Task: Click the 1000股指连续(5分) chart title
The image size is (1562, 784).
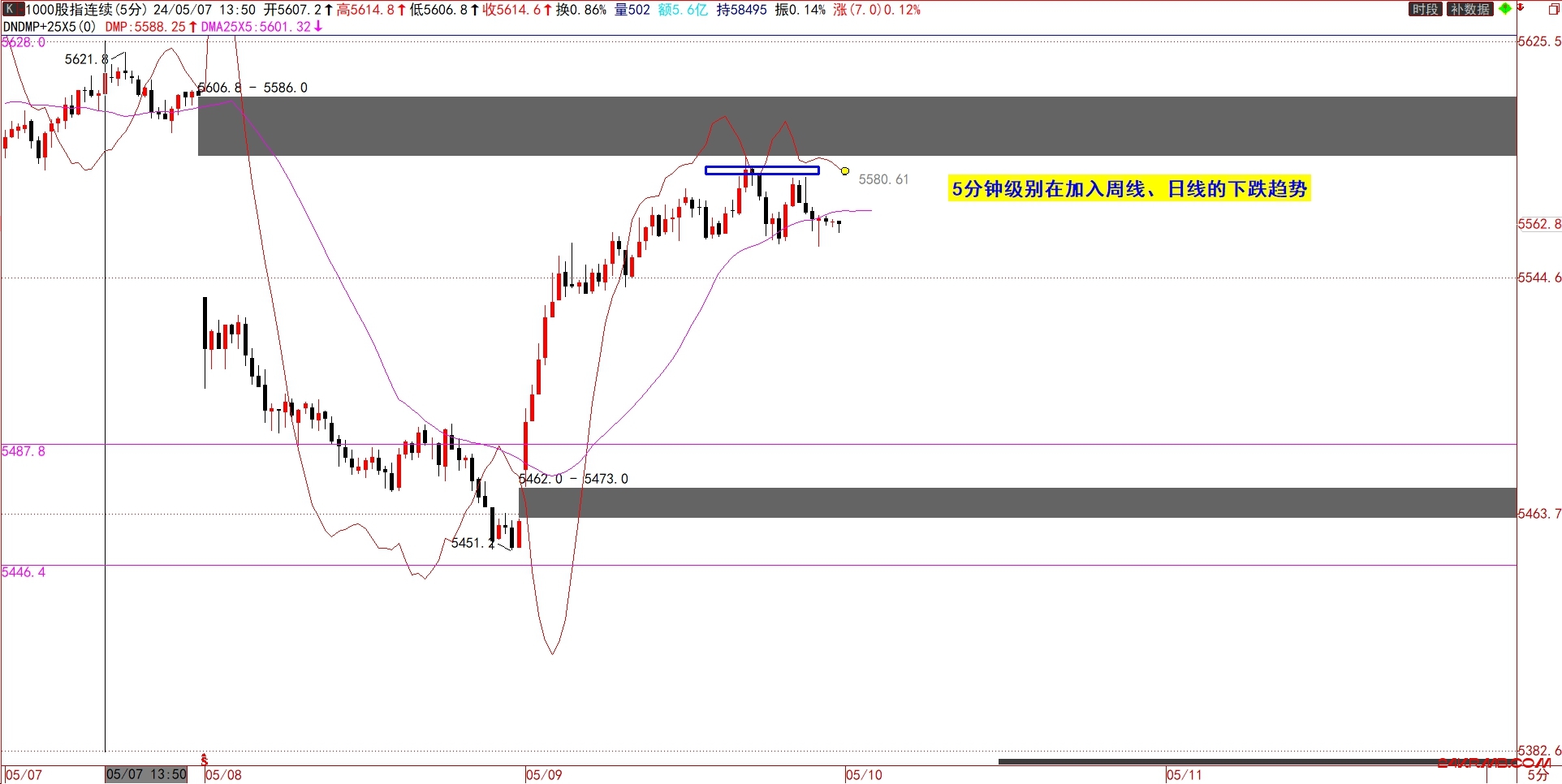Action: 87,10
